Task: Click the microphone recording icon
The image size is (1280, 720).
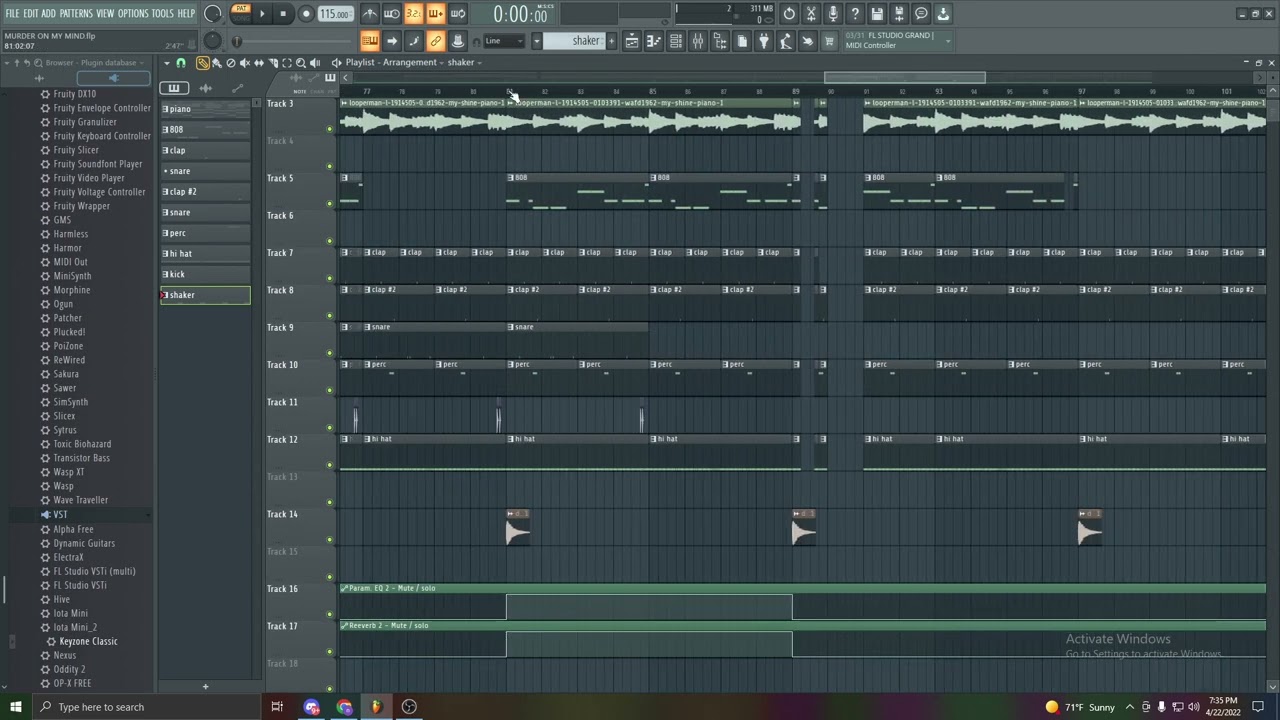Action: tap(833, 14)
